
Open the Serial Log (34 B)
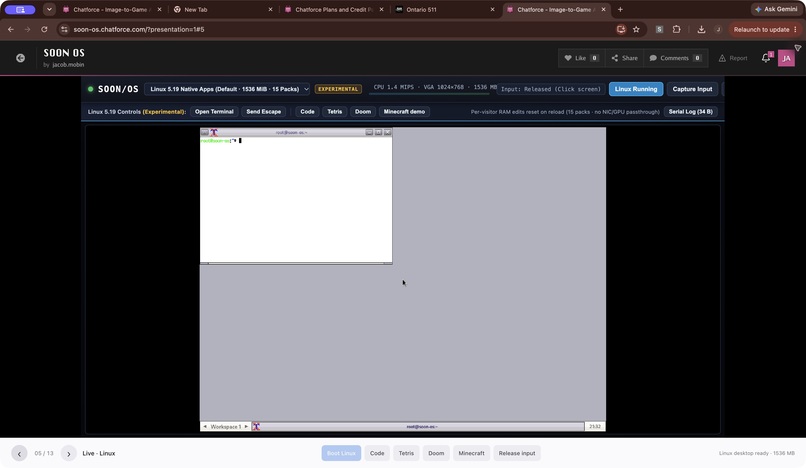[x=690, y=112]
